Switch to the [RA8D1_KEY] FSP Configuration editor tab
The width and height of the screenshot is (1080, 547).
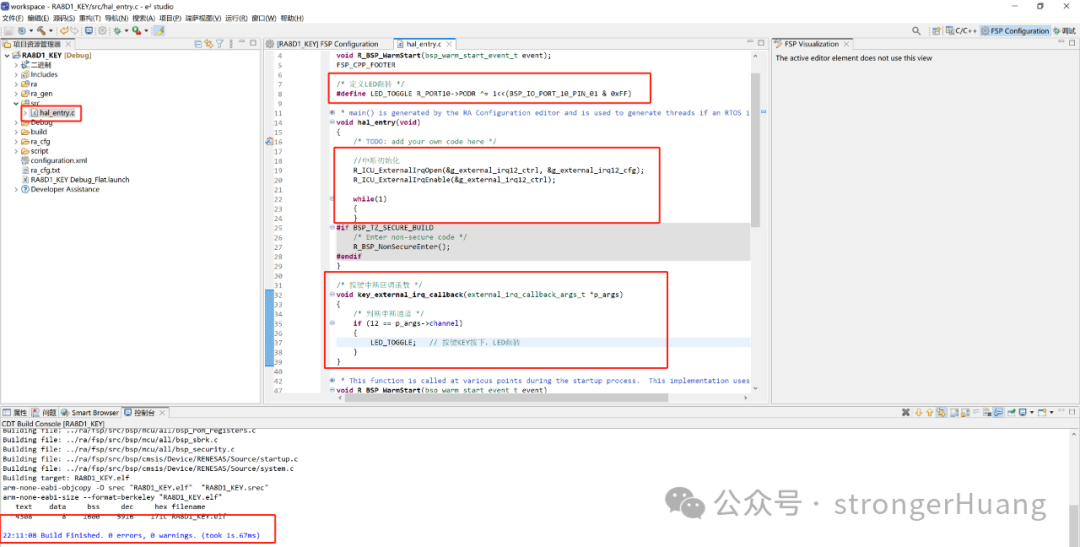point(324,43)
